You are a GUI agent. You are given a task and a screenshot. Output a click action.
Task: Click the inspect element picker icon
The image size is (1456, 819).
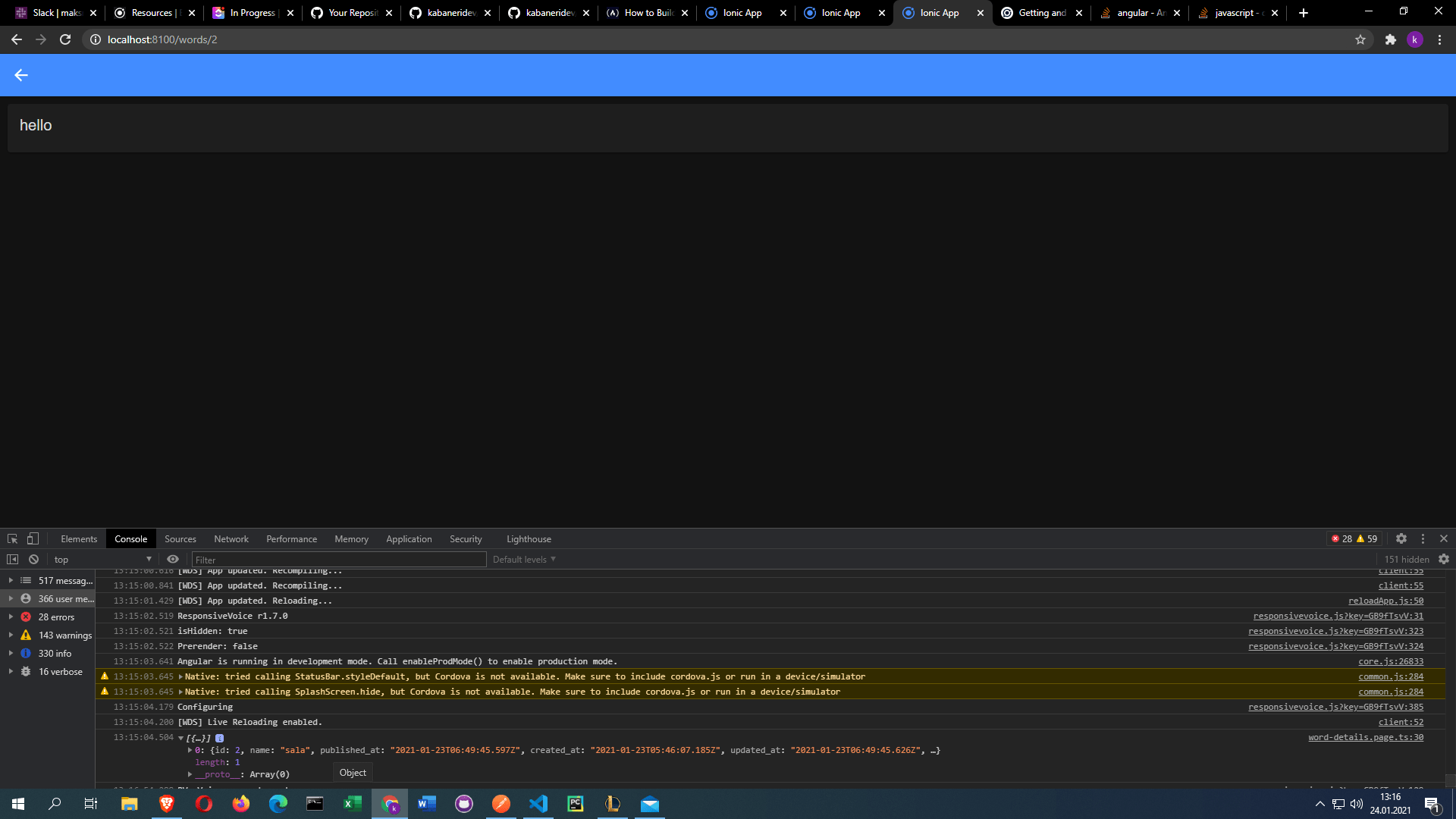pos(12,538)
